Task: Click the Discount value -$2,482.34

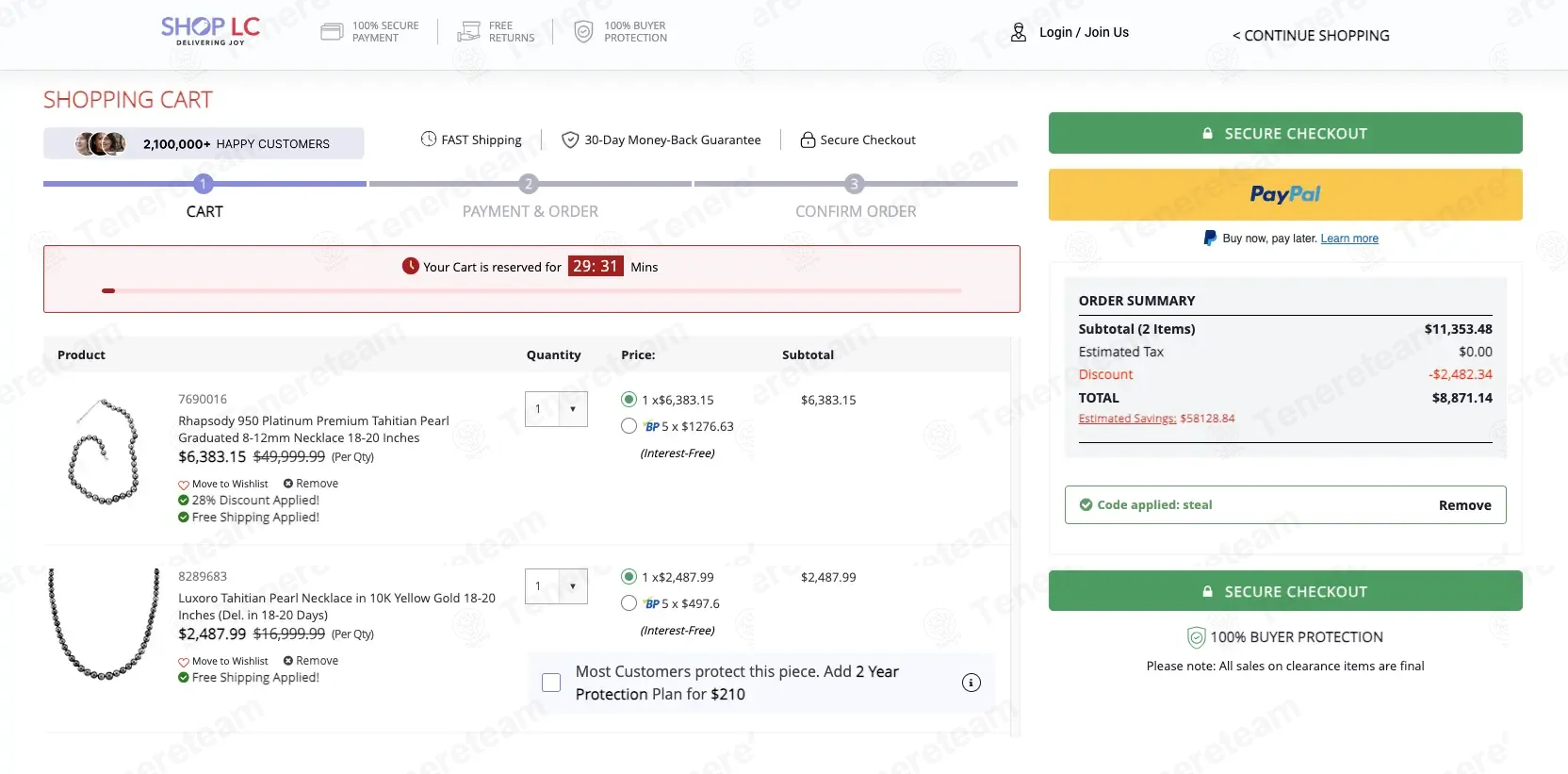Action: point(1460,374)
